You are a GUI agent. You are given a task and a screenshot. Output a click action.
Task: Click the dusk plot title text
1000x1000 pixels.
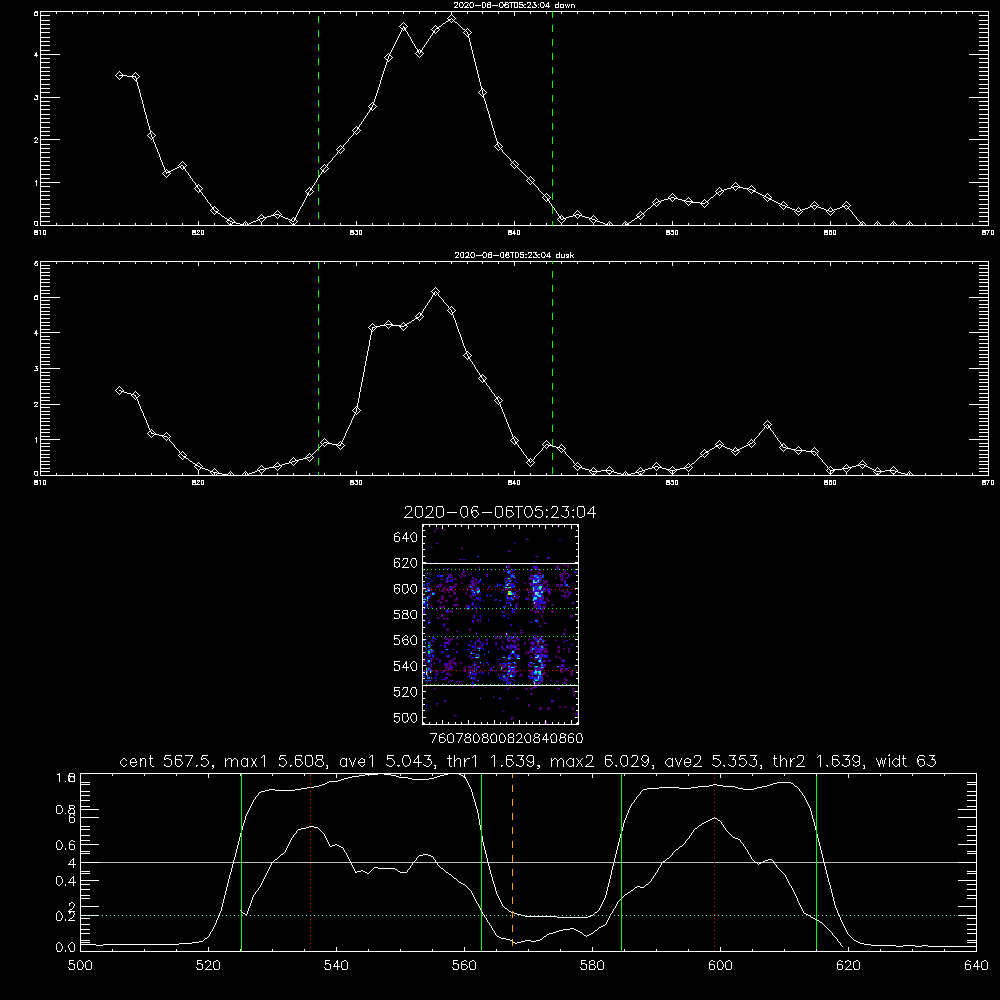point(514,255)
